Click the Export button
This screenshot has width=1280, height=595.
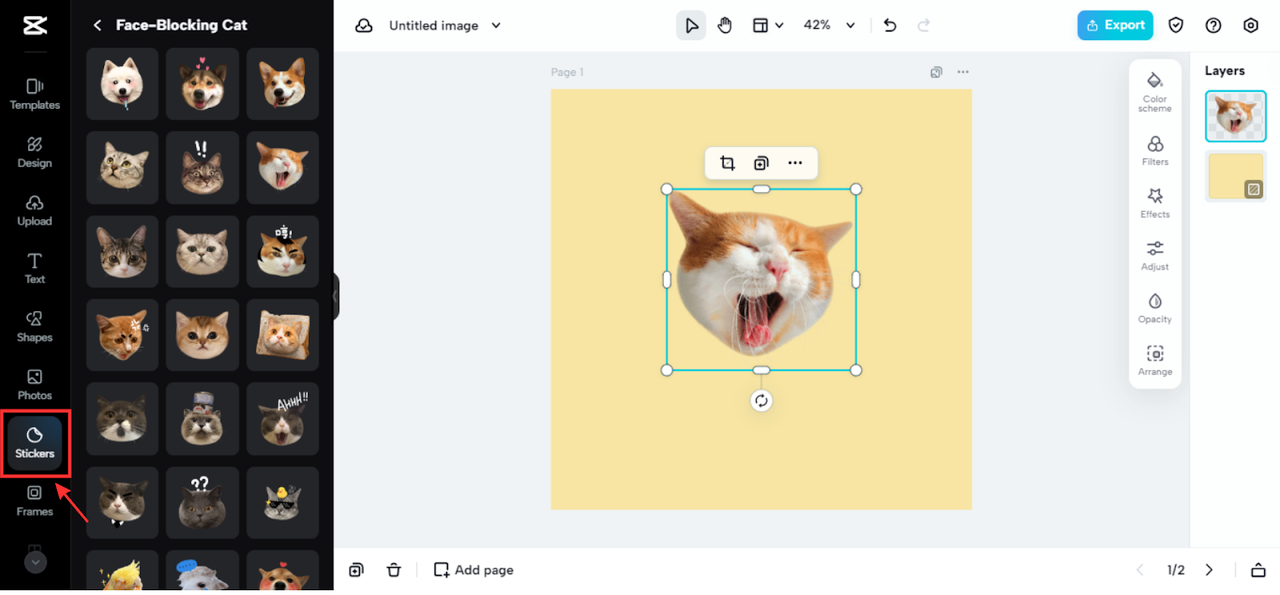tap(1115, 25)
